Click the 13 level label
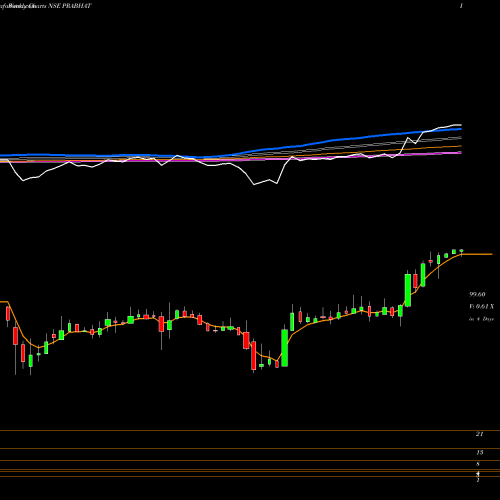Image resolution: width=500 pixels, height=500 pixels. coord(479,452)
